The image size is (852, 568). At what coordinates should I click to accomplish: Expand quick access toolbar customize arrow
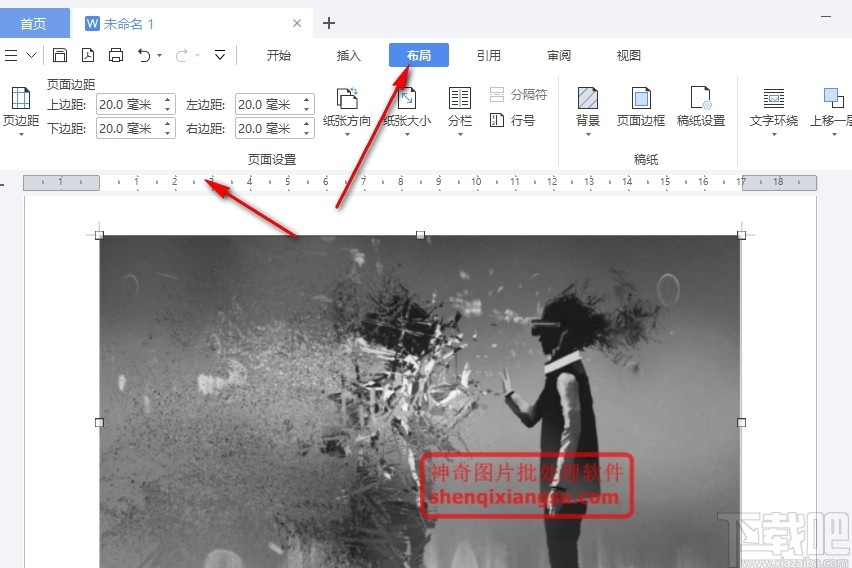click(x=220, y=55)
